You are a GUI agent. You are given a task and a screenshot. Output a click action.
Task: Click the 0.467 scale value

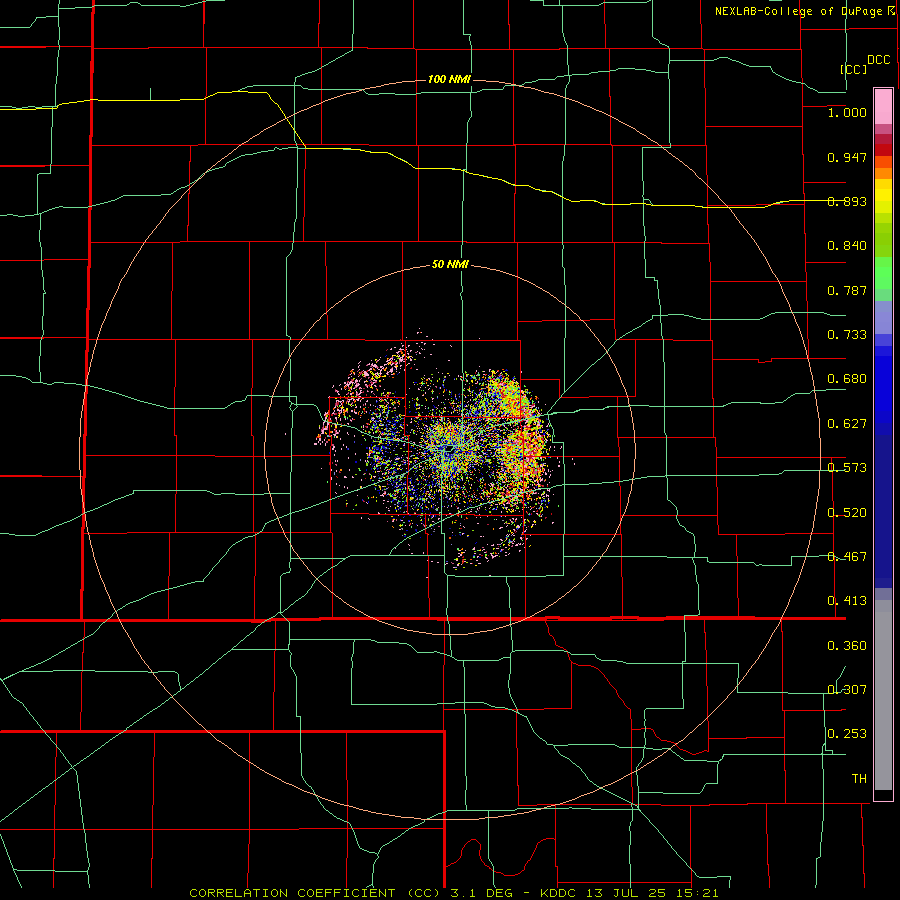coord(847,557)
